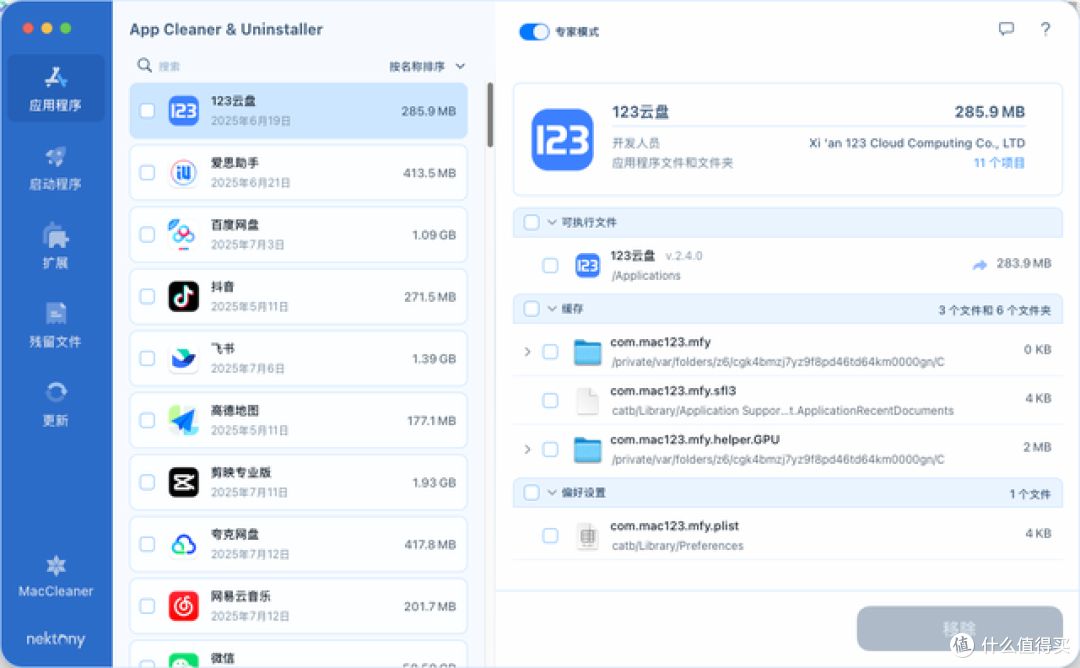The image size is (1080, 668).
Task: Open the 按名称排序 sort dropdown
Action: [x=427, y=66]
